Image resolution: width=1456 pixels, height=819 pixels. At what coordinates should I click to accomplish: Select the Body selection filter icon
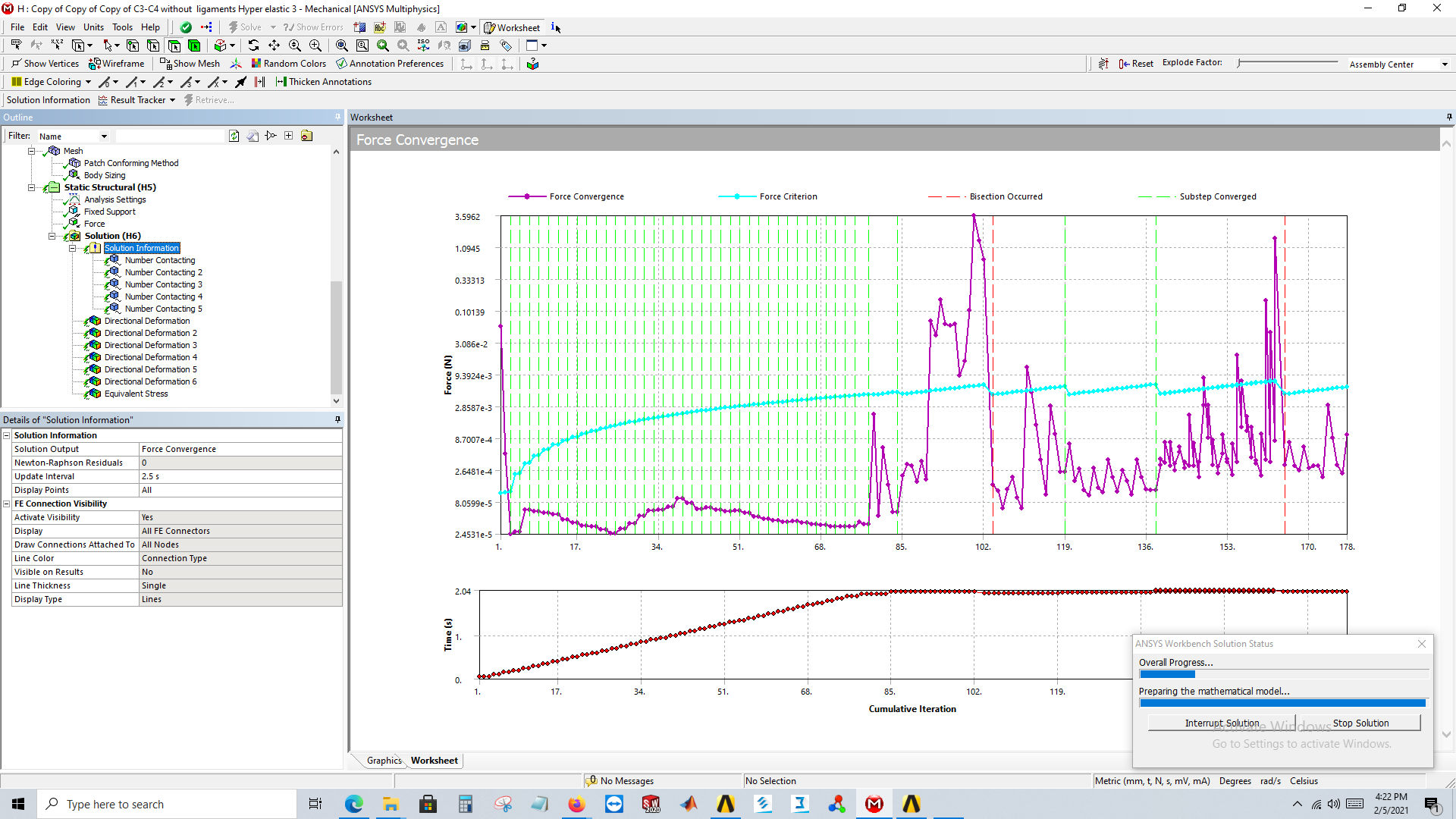click(x=194, y=45)
